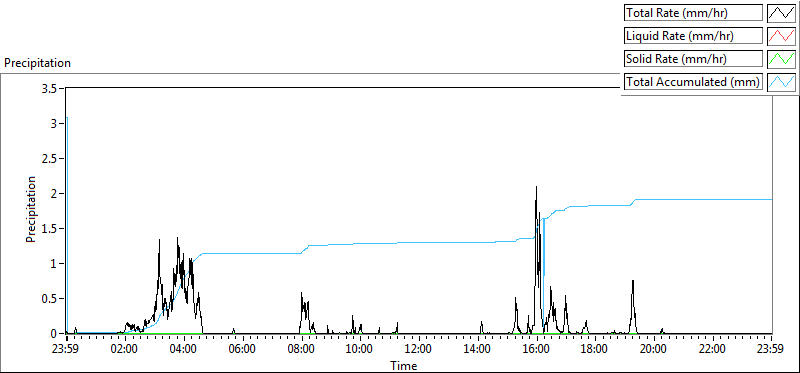Click the 12:00 time axis label
Viewport: 800px width, 373px height.
click(418, 350)
